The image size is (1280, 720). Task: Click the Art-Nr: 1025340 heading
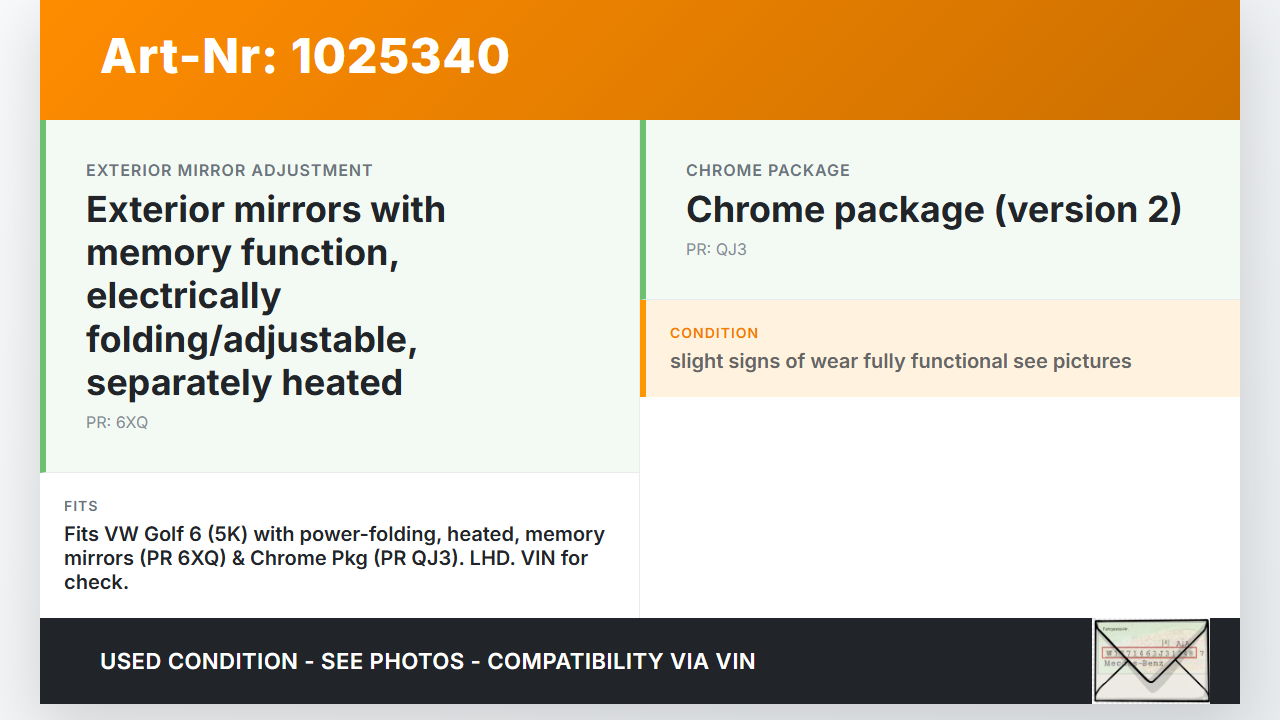(305, 56)
